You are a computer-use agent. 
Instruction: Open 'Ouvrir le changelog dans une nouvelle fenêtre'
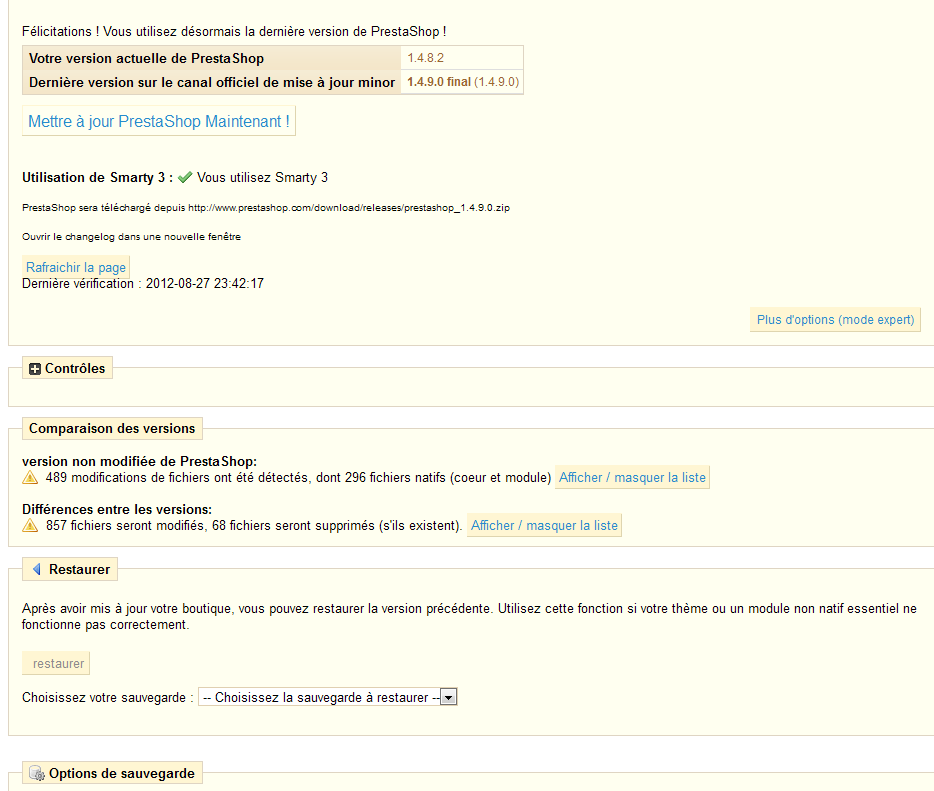point(132,236)
